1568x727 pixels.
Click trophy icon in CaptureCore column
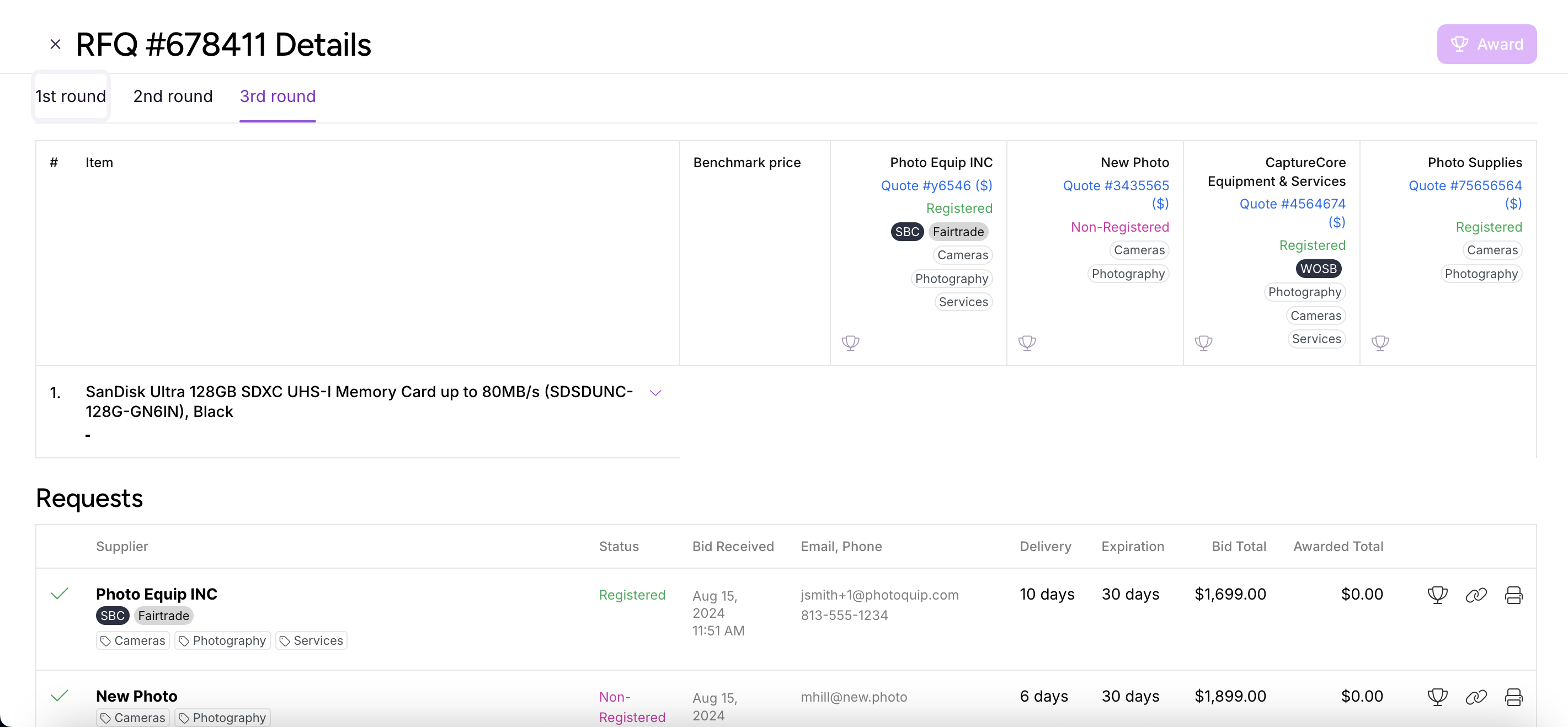(1203, 343)
